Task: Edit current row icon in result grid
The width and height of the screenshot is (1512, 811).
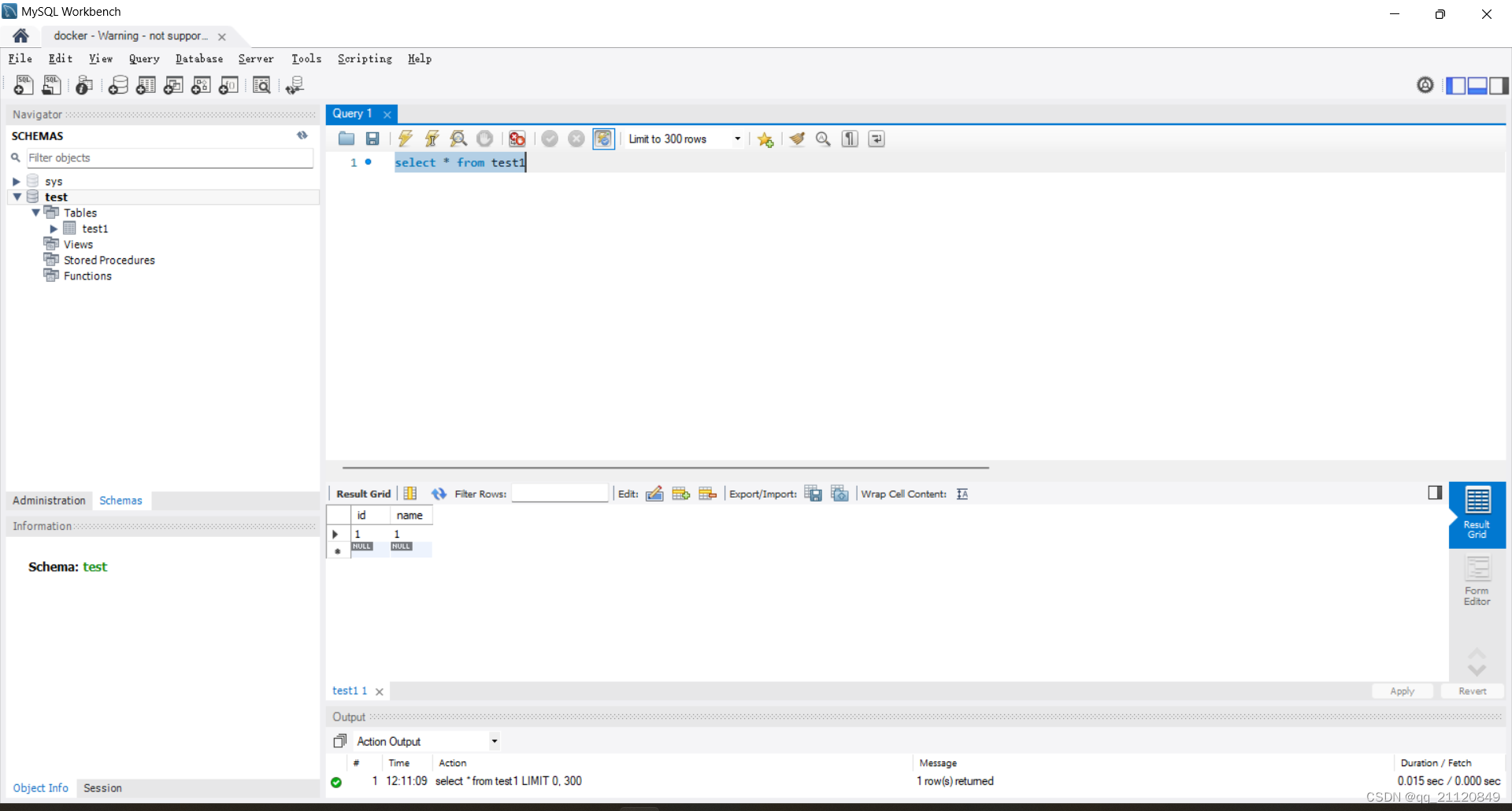Action: [654, 494]
